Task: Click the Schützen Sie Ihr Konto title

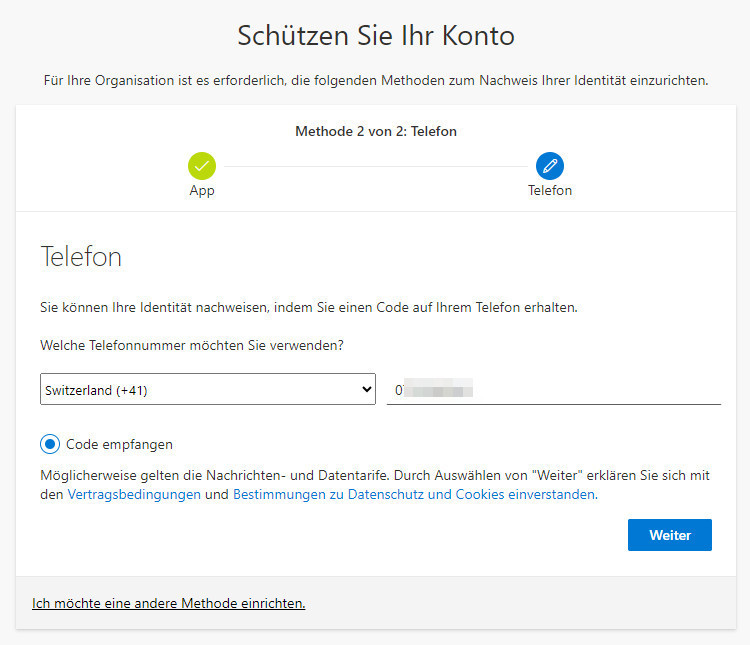Action: [375, 37]
